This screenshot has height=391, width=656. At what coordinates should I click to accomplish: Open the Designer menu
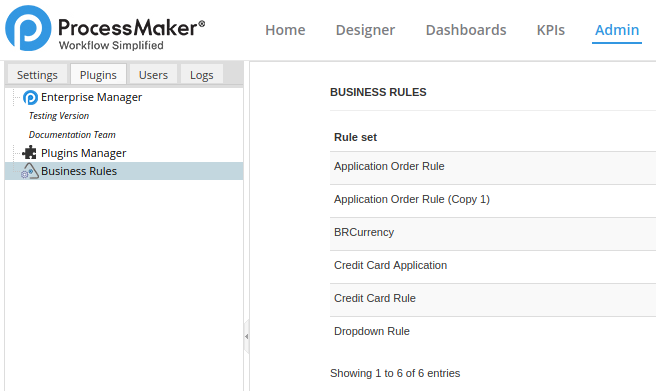(x=365, y=30)
